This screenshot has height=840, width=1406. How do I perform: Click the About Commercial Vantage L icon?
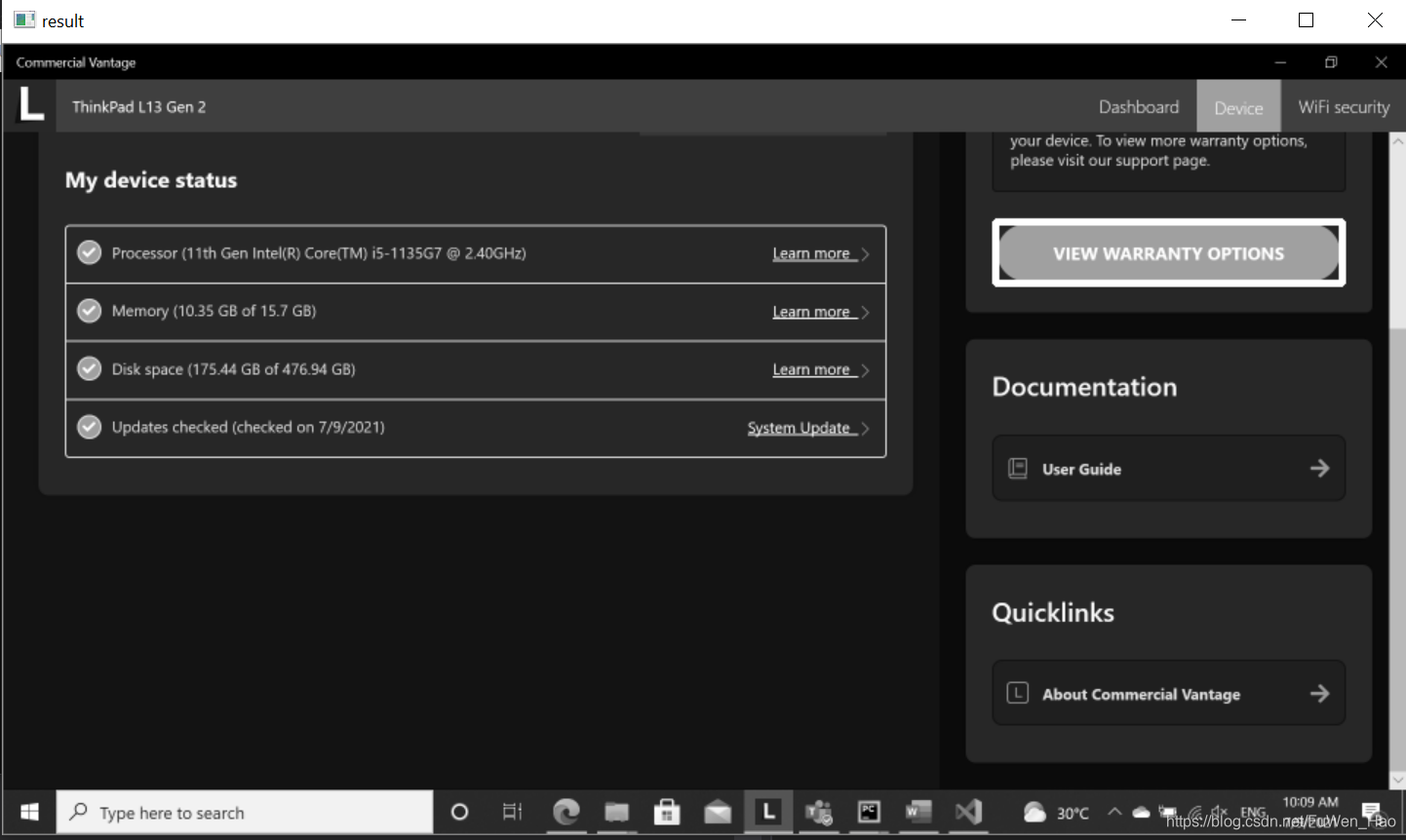coord(1017,693)
